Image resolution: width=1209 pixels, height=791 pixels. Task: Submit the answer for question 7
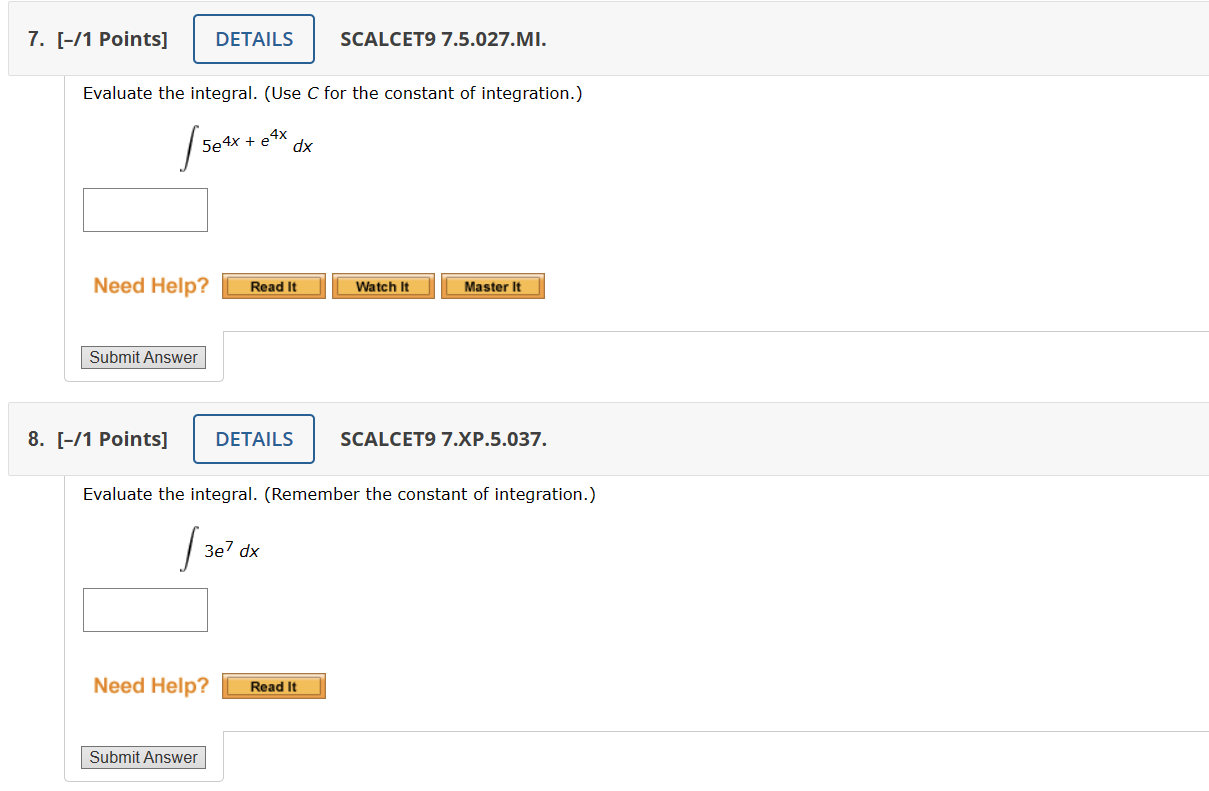pos(143,357)
